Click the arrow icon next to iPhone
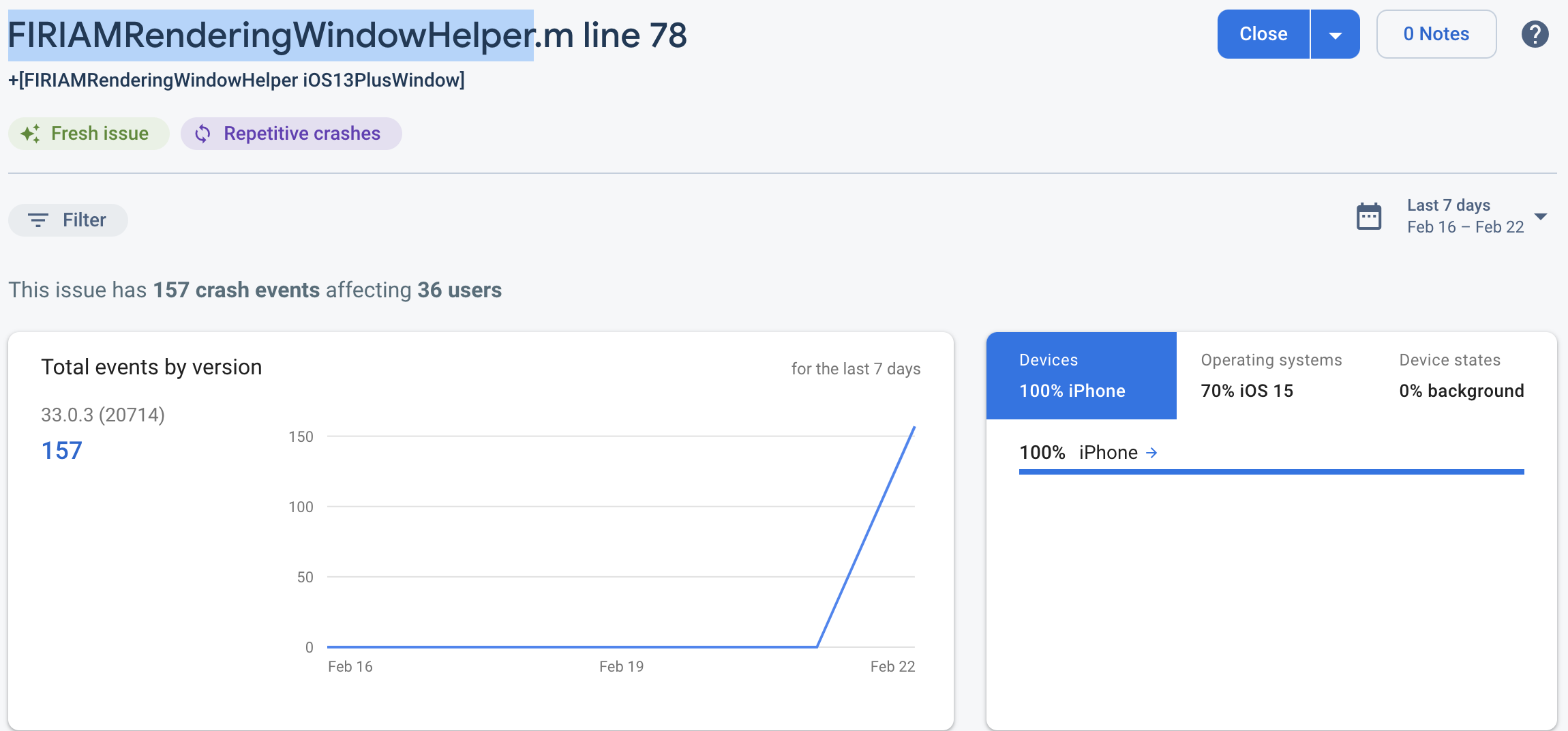Screen dimensions: 1568x731 pos(1151,453)
